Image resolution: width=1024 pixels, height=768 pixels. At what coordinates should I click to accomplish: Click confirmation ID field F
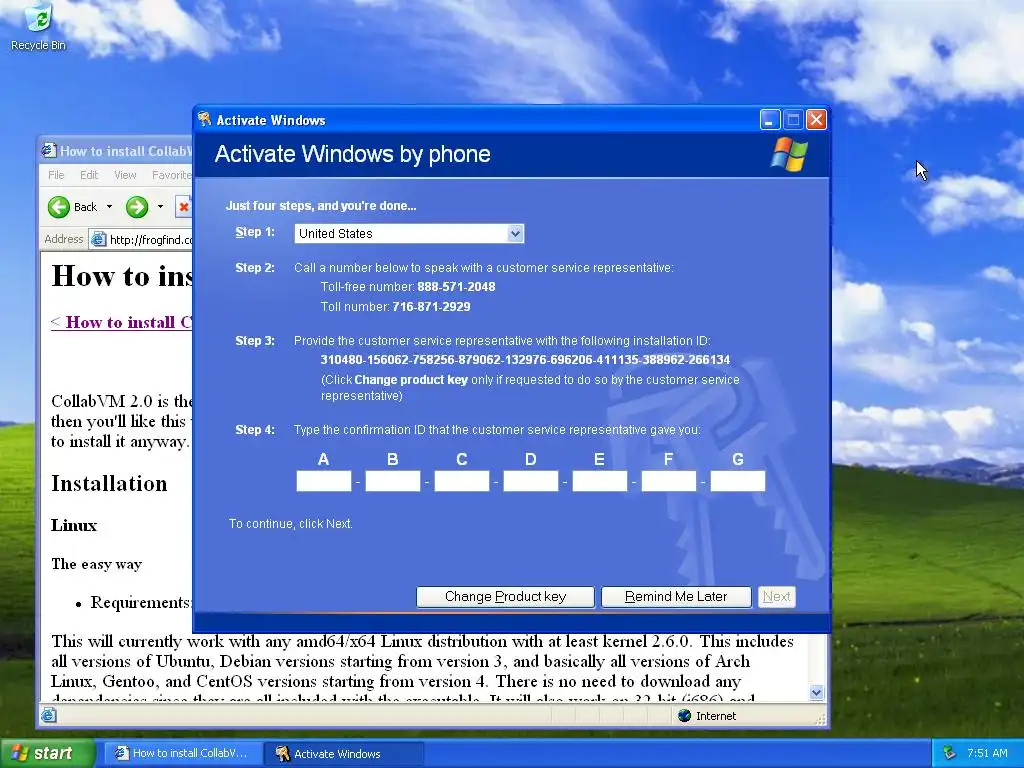tap(669, 481)
